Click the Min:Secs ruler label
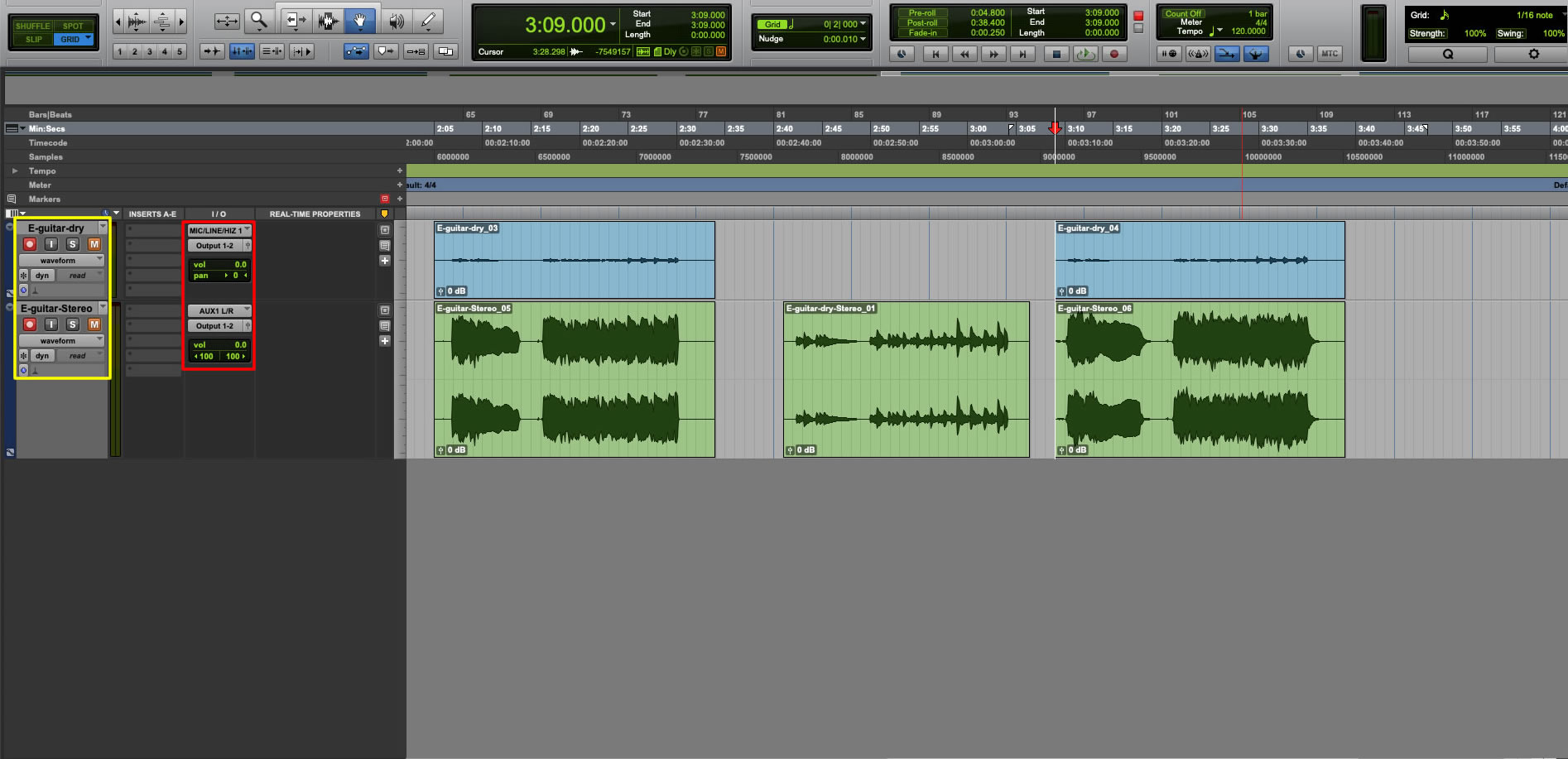This screenshot has width=1568, height=759. point(46,128)
